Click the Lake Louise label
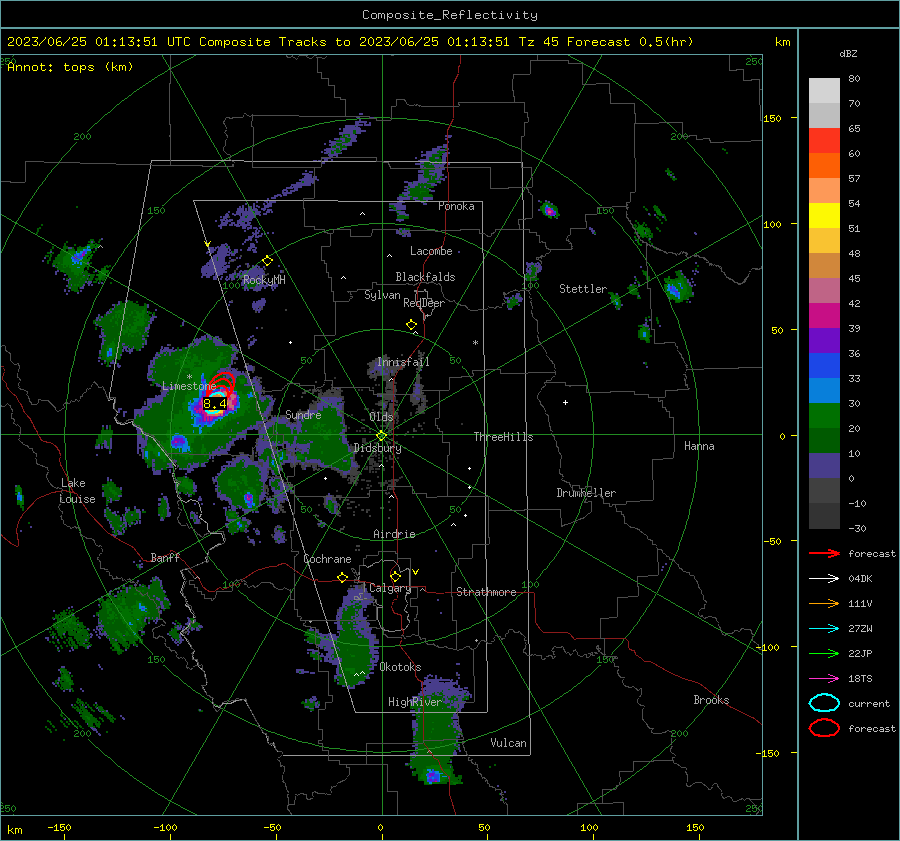 point(77,491)
